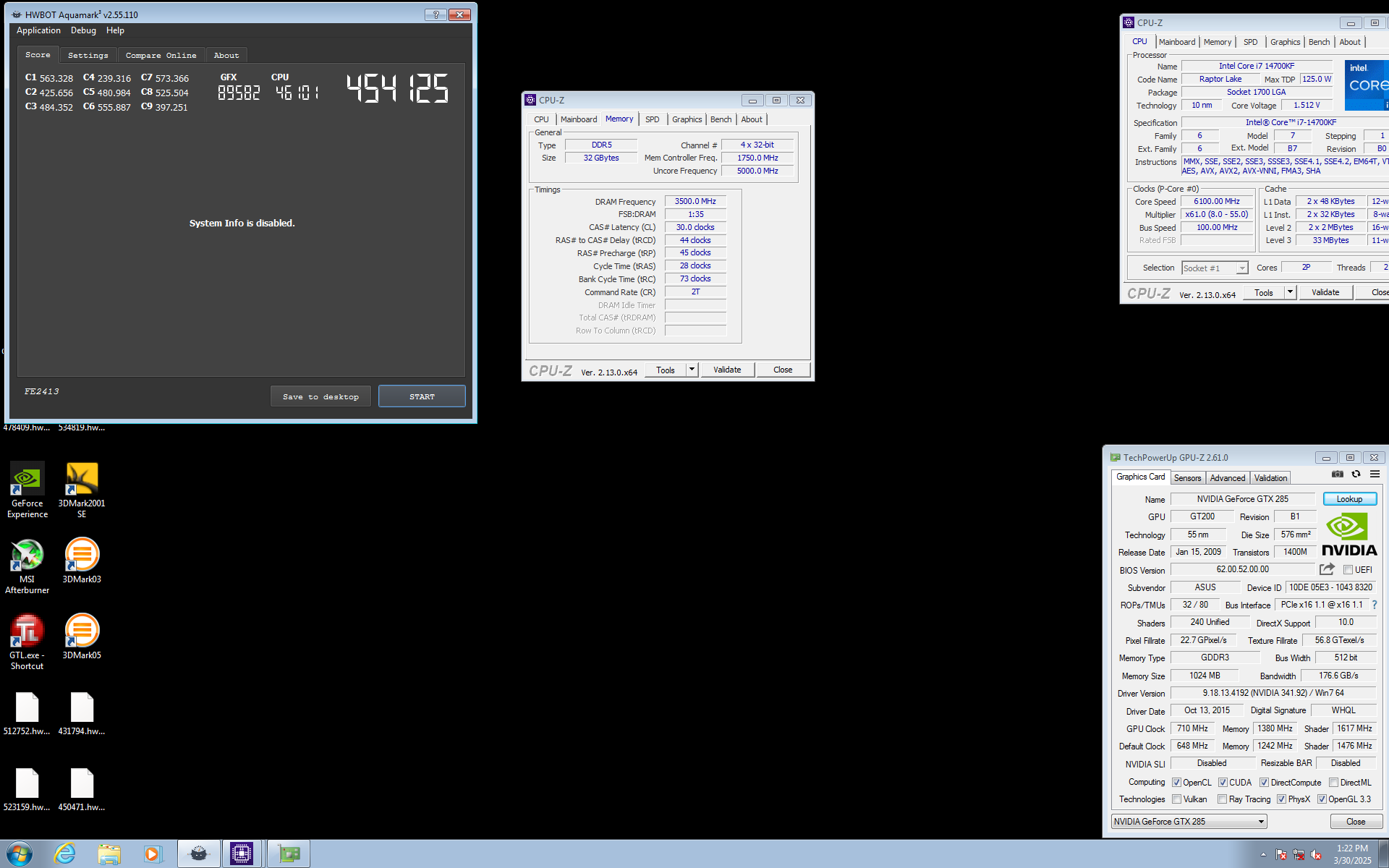Viewport: 1389px width, 868px height.
Task: Open Mainboard tab in CPU-Z Memory window
Action: 579,119
